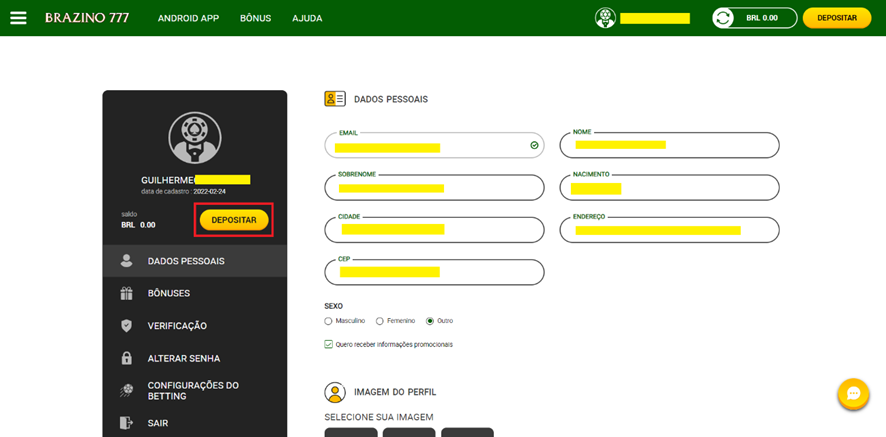Go to Dados Pessoais in sidebar
886x437 pixels.
pos(195,261)
